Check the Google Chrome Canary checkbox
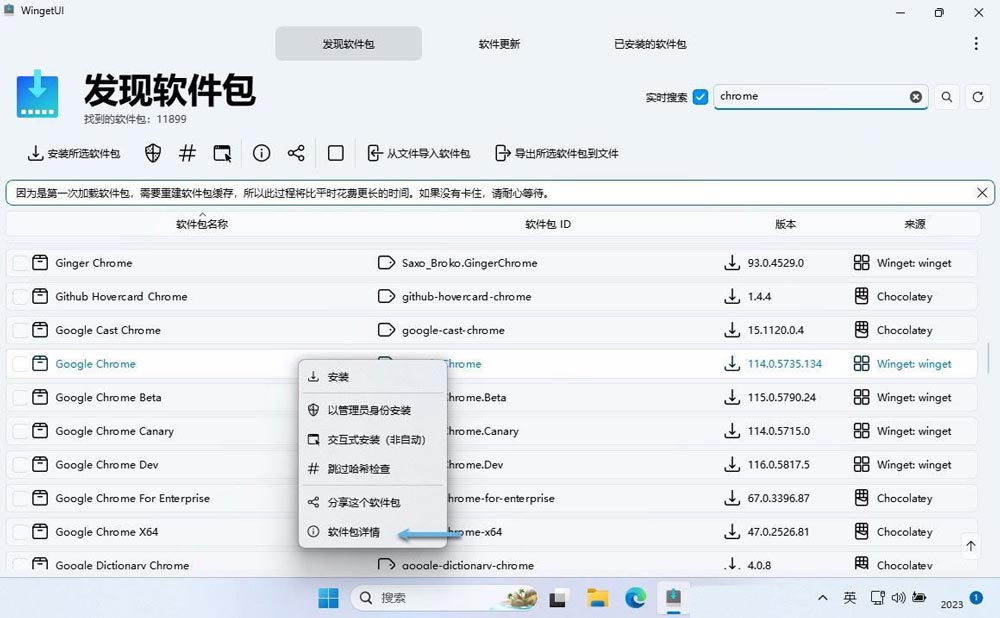1000x618 pixels. (x=20, y=431)
